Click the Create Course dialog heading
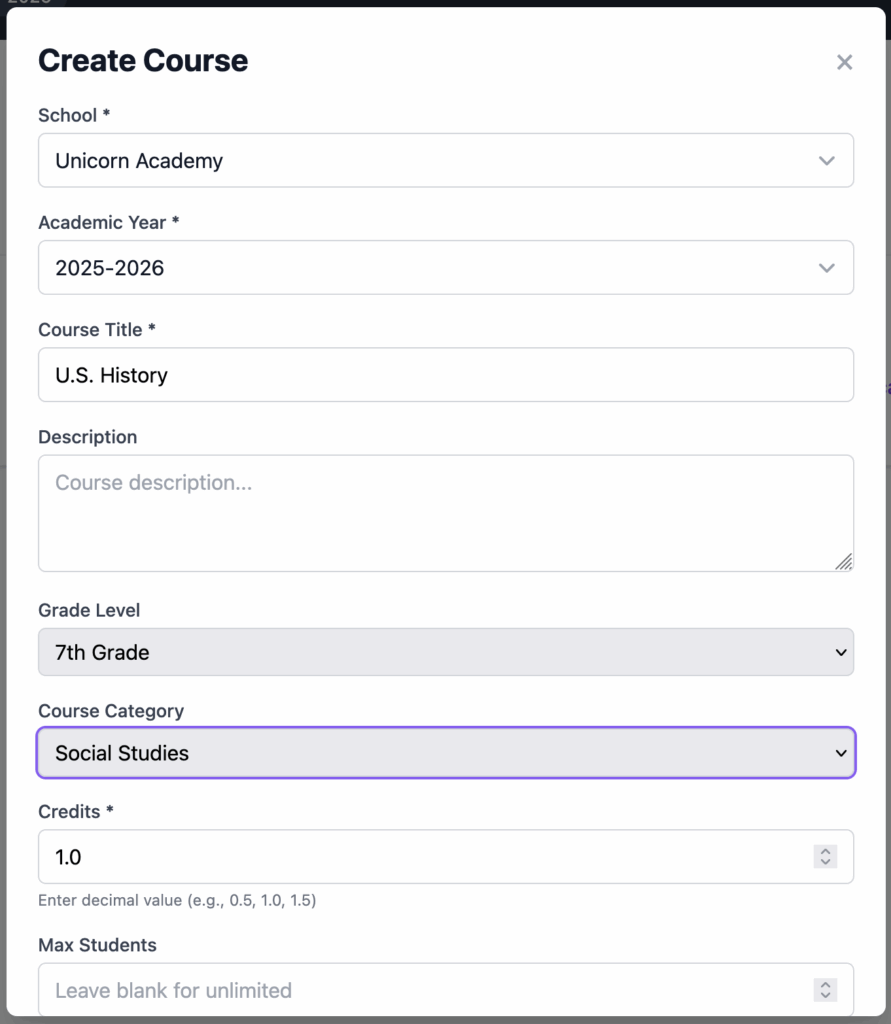891x1024 pixels. (143, 61)
